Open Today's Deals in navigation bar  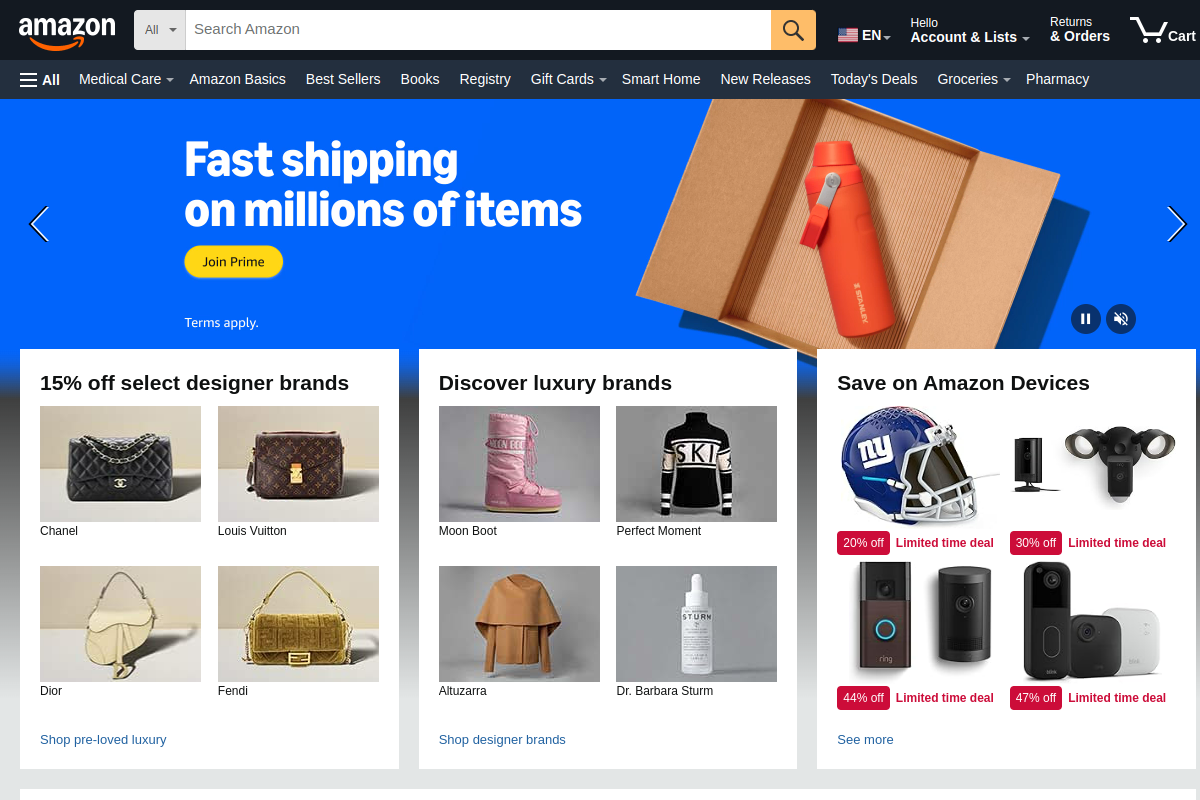click(874, 79)
